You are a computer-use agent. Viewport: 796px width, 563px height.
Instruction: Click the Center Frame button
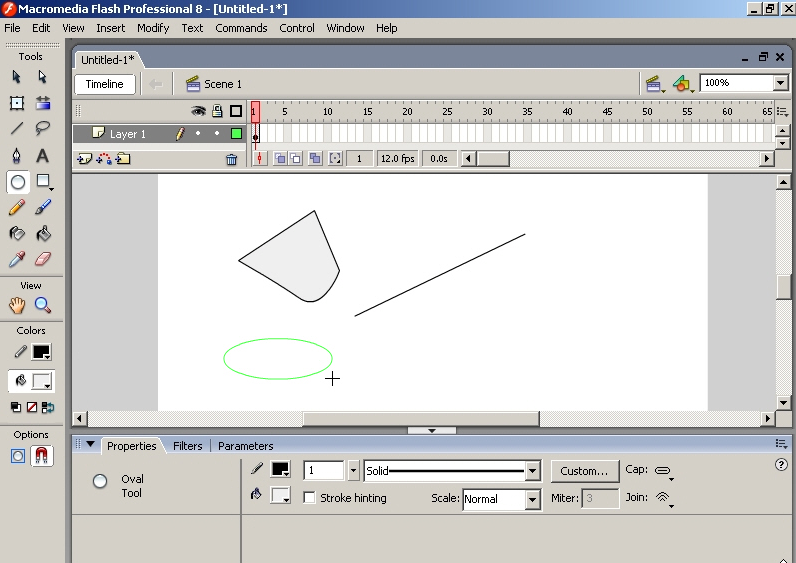click(259, 159)
